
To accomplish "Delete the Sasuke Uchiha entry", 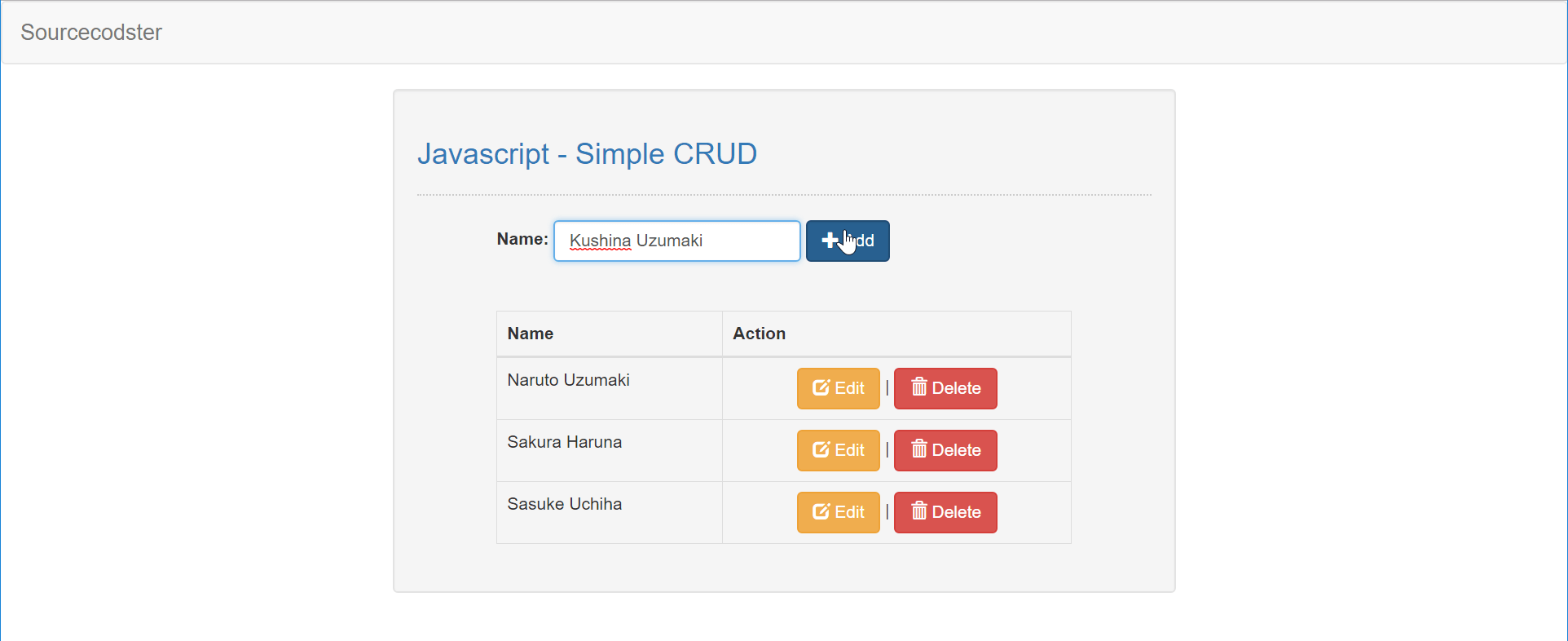I will 945,512.
